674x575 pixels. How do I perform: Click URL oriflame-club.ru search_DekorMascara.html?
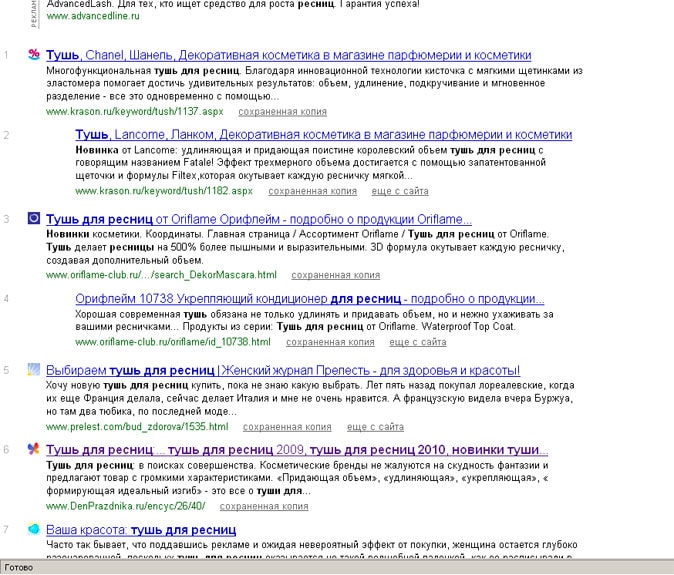161,275
